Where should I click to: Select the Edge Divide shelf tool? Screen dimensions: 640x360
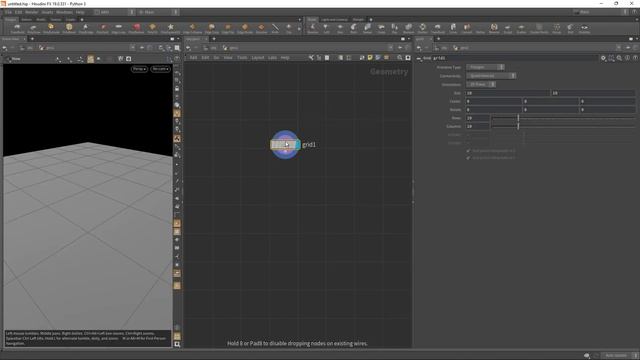(245, 28)
